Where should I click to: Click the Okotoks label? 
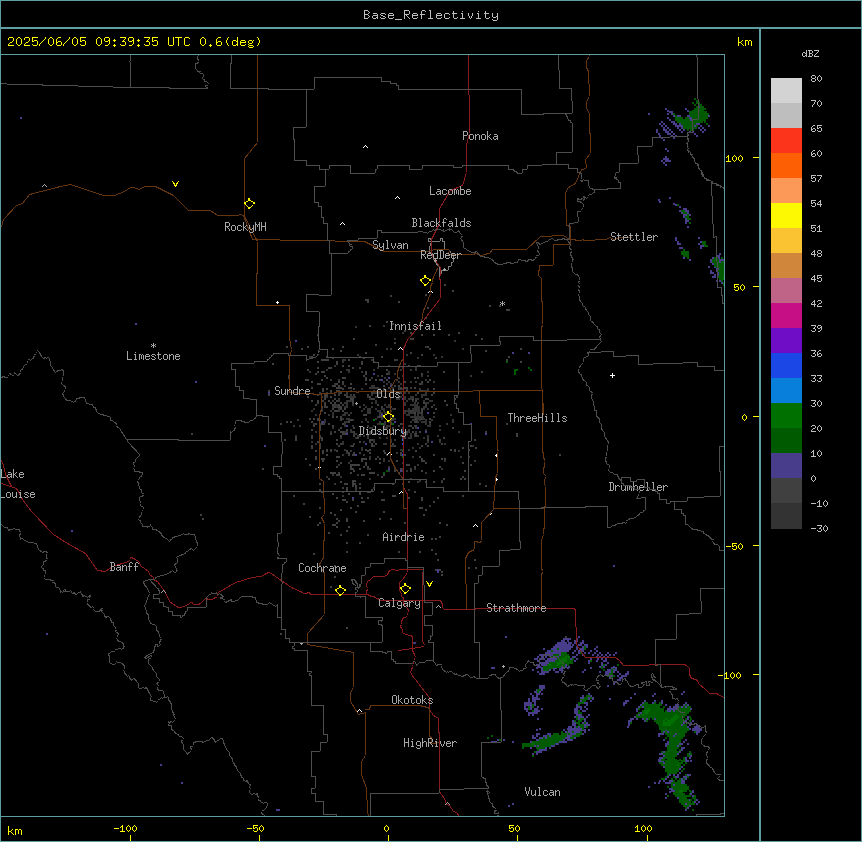pos(412,700)
